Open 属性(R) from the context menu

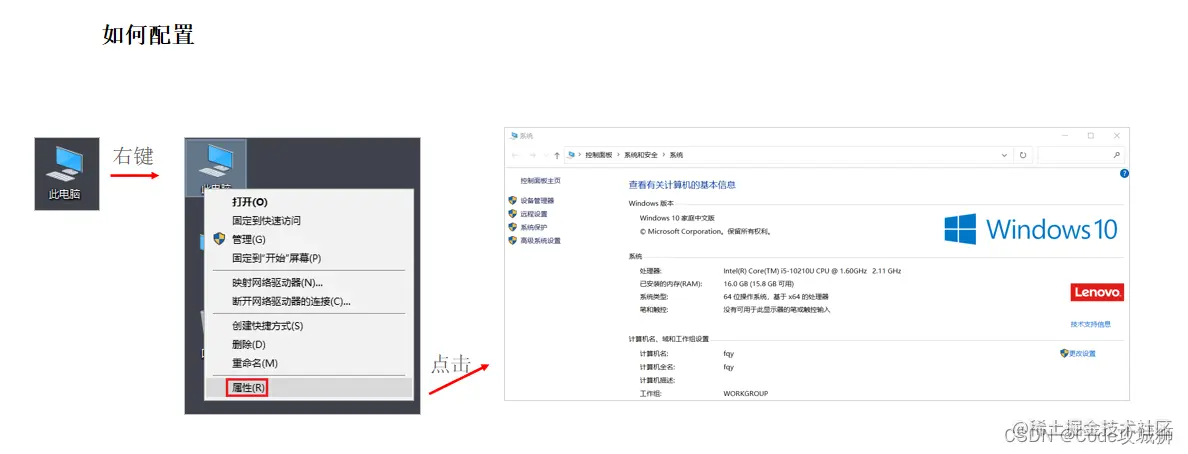248,388
